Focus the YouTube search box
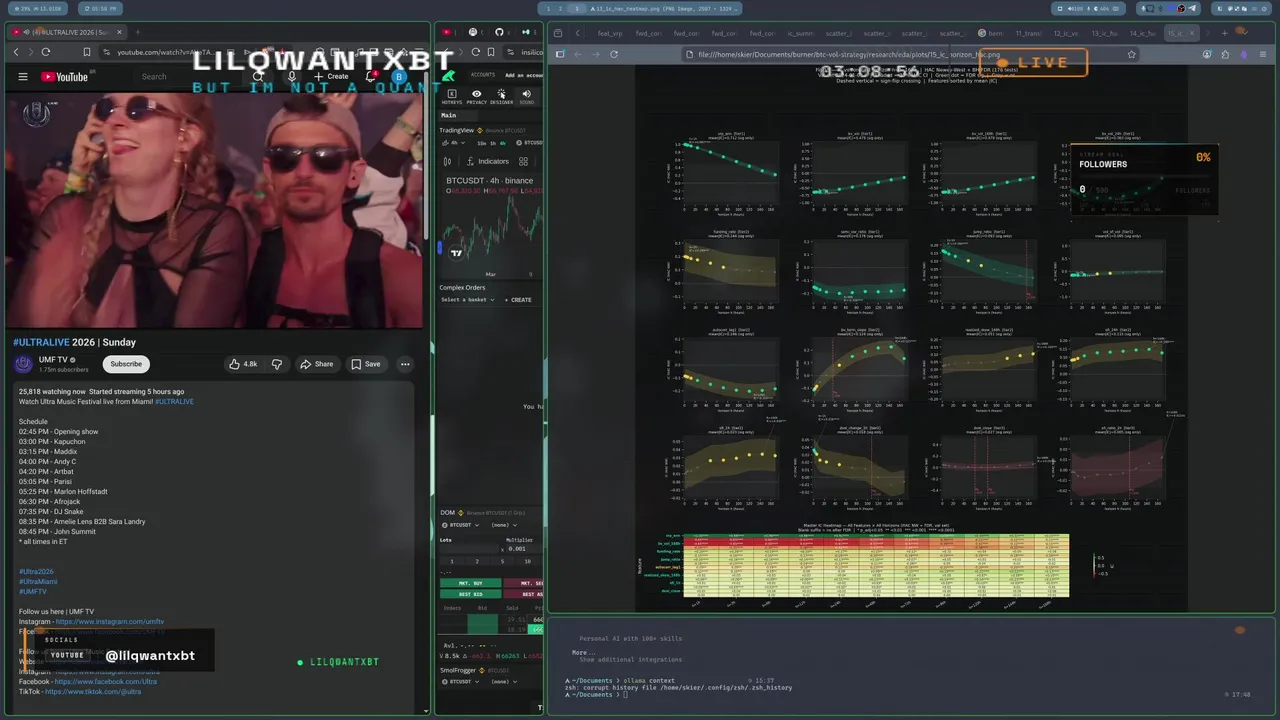The image size is (1280, 720). tap(190, 76)
